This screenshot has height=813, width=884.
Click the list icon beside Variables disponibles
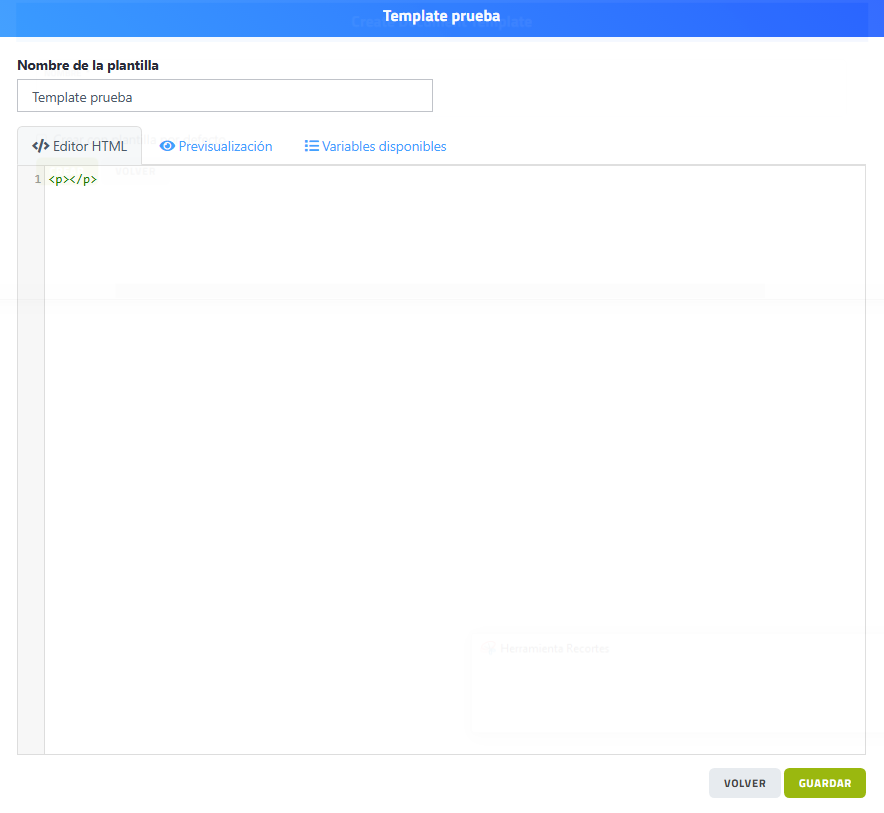pyautogui.click(x=311, y=146)
